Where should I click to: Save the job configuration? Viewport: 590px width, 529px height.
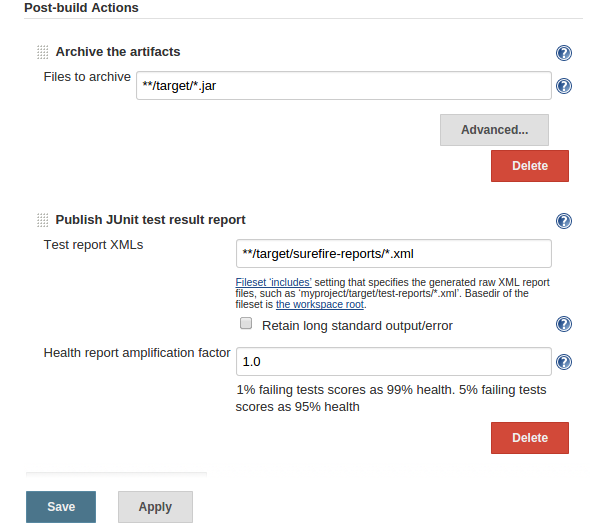[61, 507]
